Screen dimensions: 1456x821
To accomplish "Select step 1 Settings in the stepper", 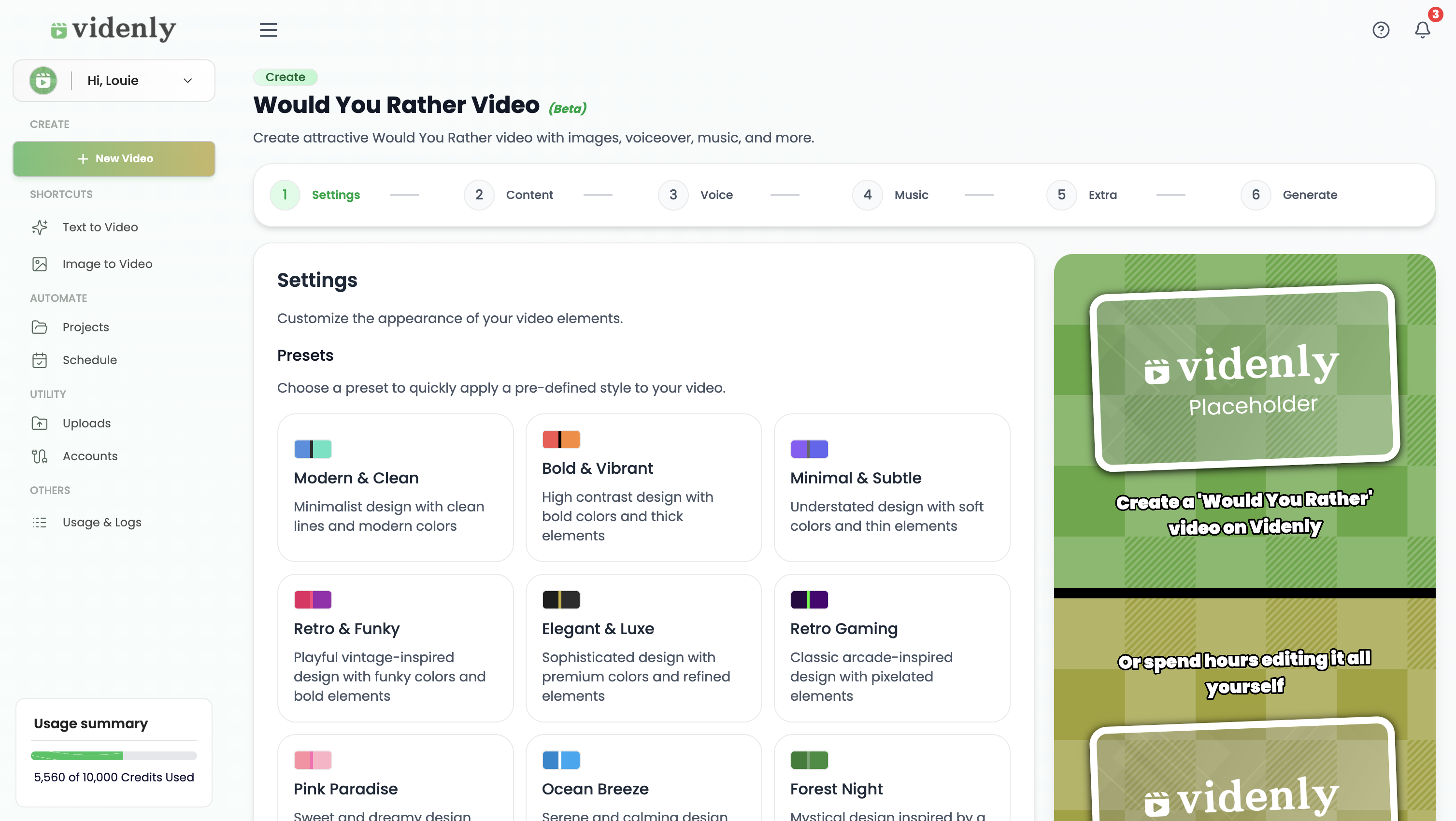I will pyautogui.click(x=315, y=195).
